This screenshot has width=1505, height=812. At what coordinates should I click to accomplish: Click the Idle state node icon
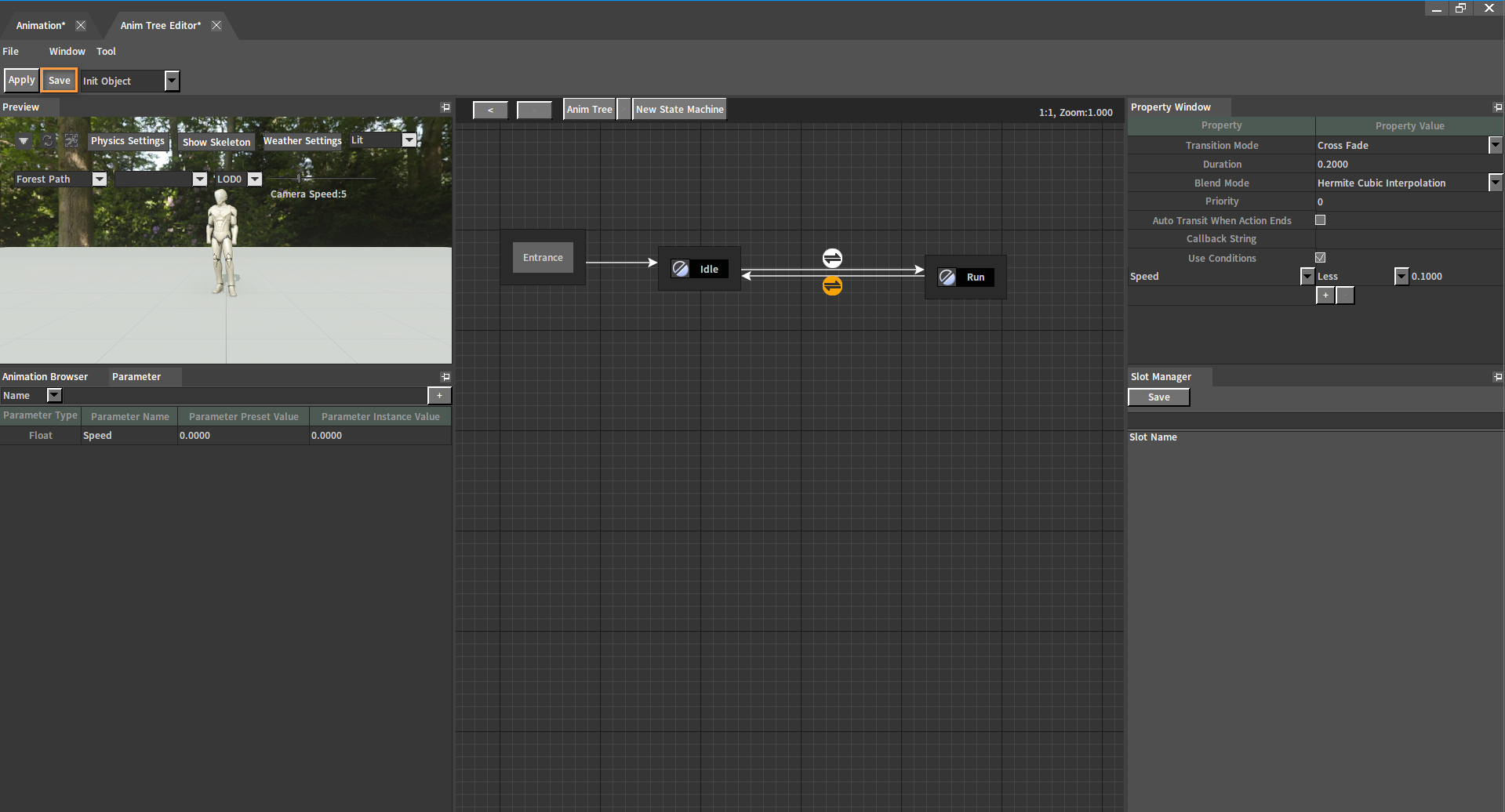681,269
